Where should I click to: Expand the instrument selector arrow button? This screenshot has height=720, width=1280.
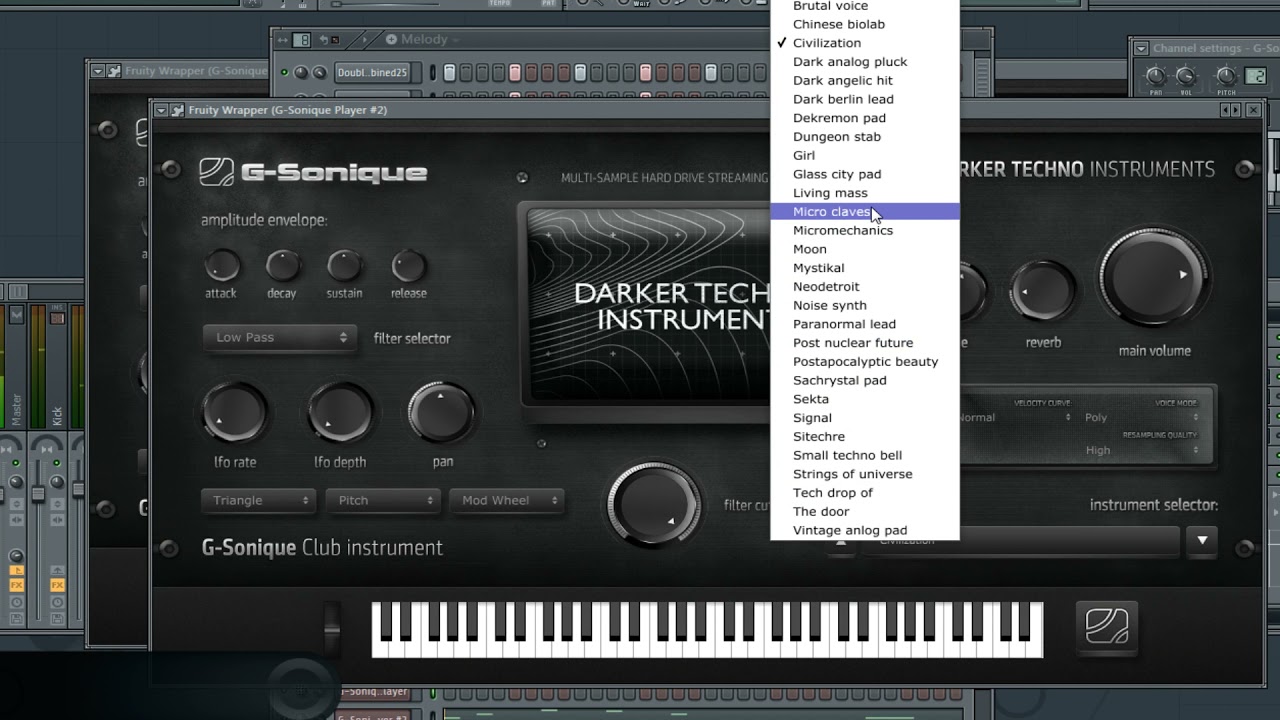tap(1202, 540)
